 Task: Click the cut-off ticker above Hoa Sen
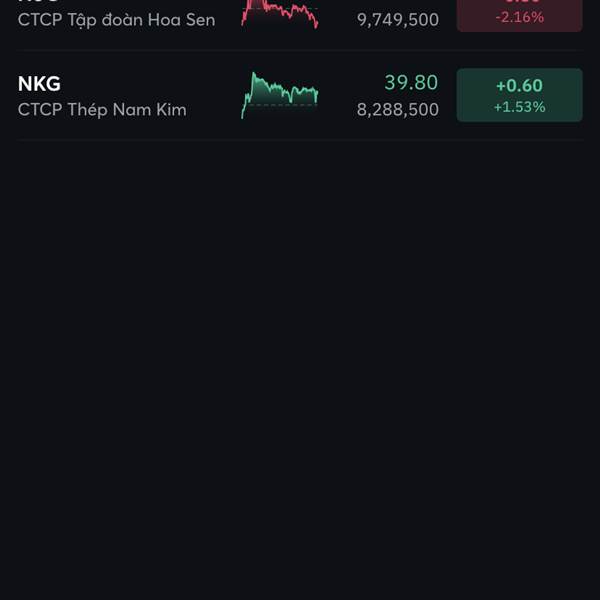click(x=38, y=1)
